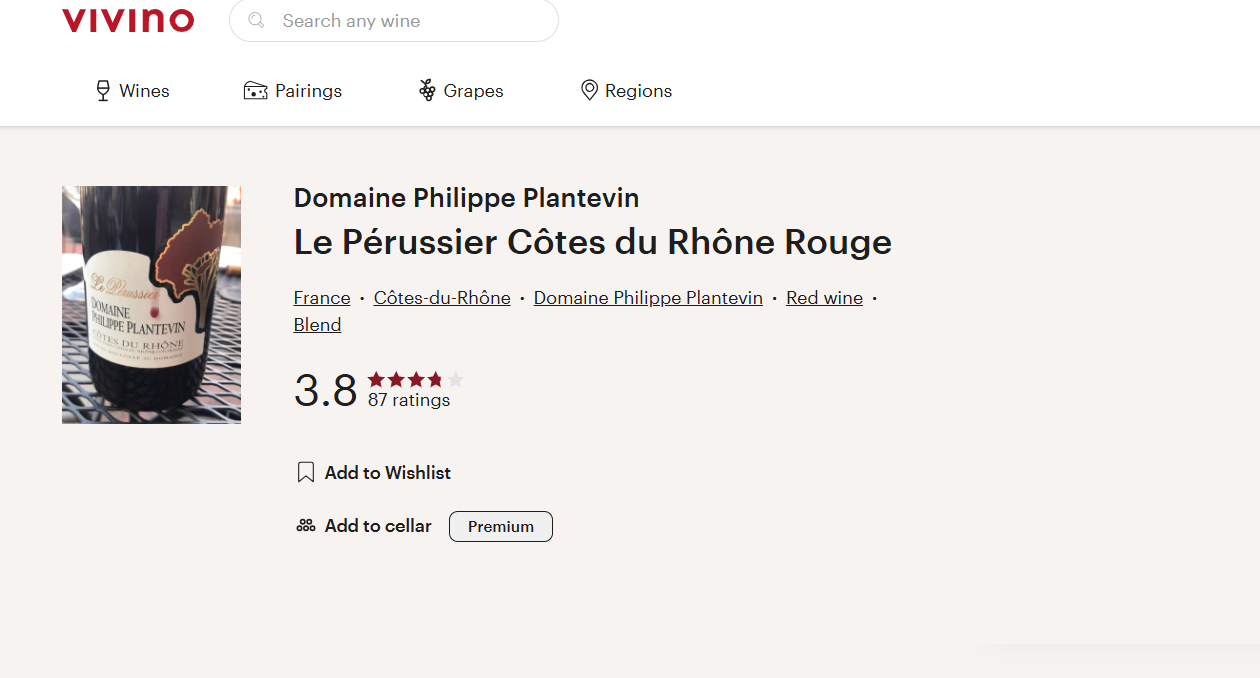Click the star rating display

tap(415, 379)
